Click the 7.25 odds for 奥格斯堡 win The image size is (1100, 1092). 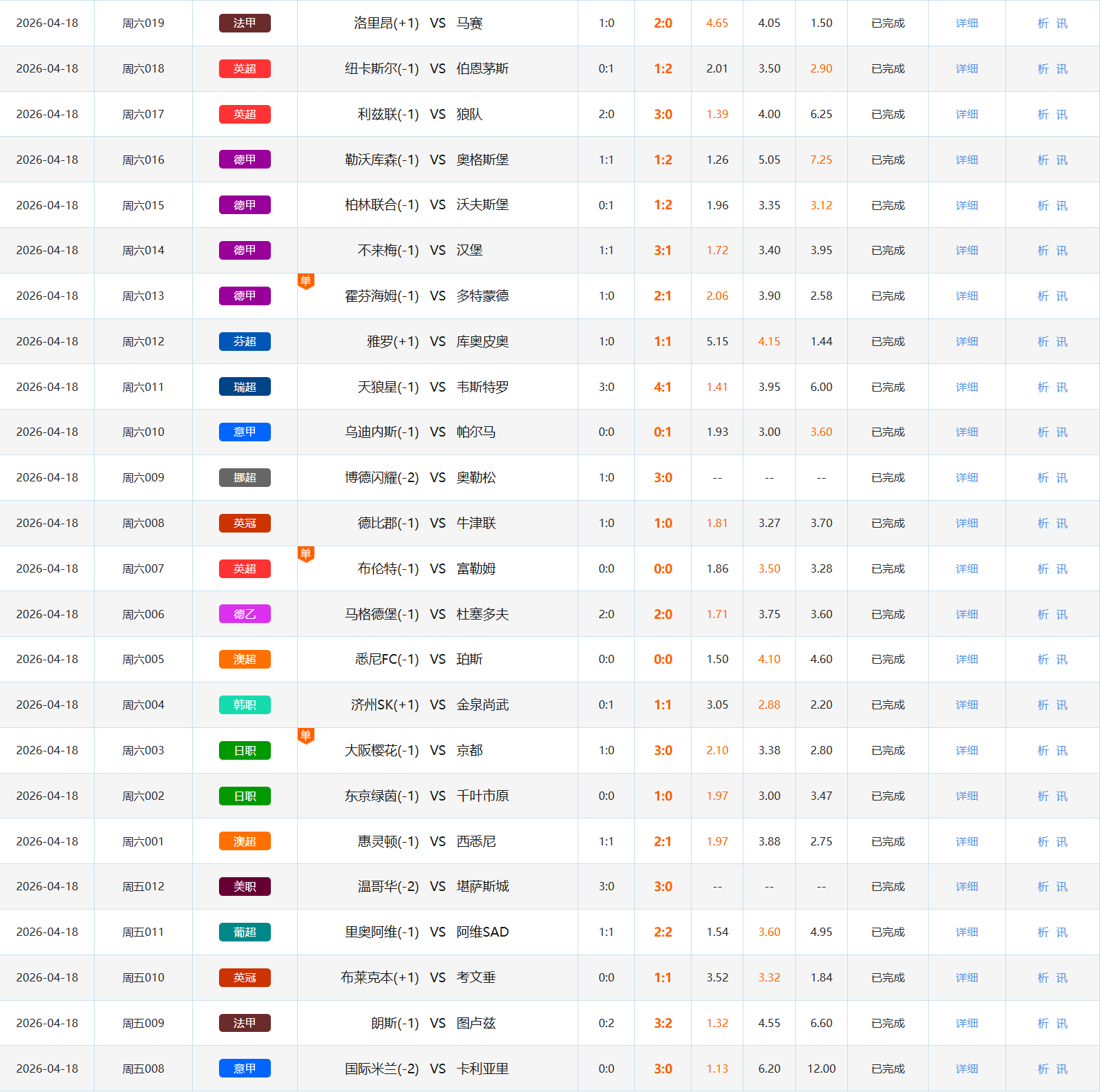pos(821,160)
